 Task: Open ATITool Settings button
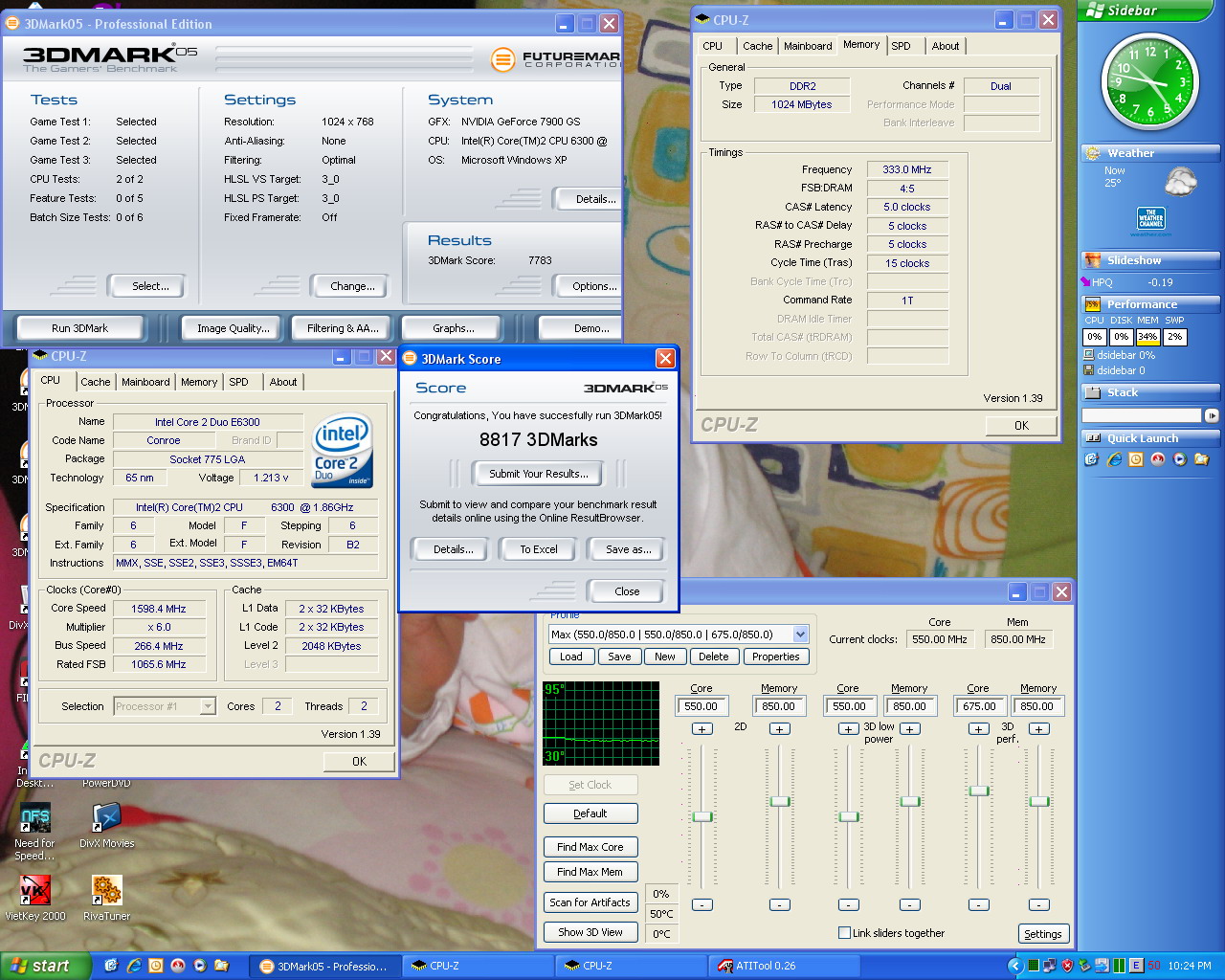pyautogui.click(x=1042, y=934)
